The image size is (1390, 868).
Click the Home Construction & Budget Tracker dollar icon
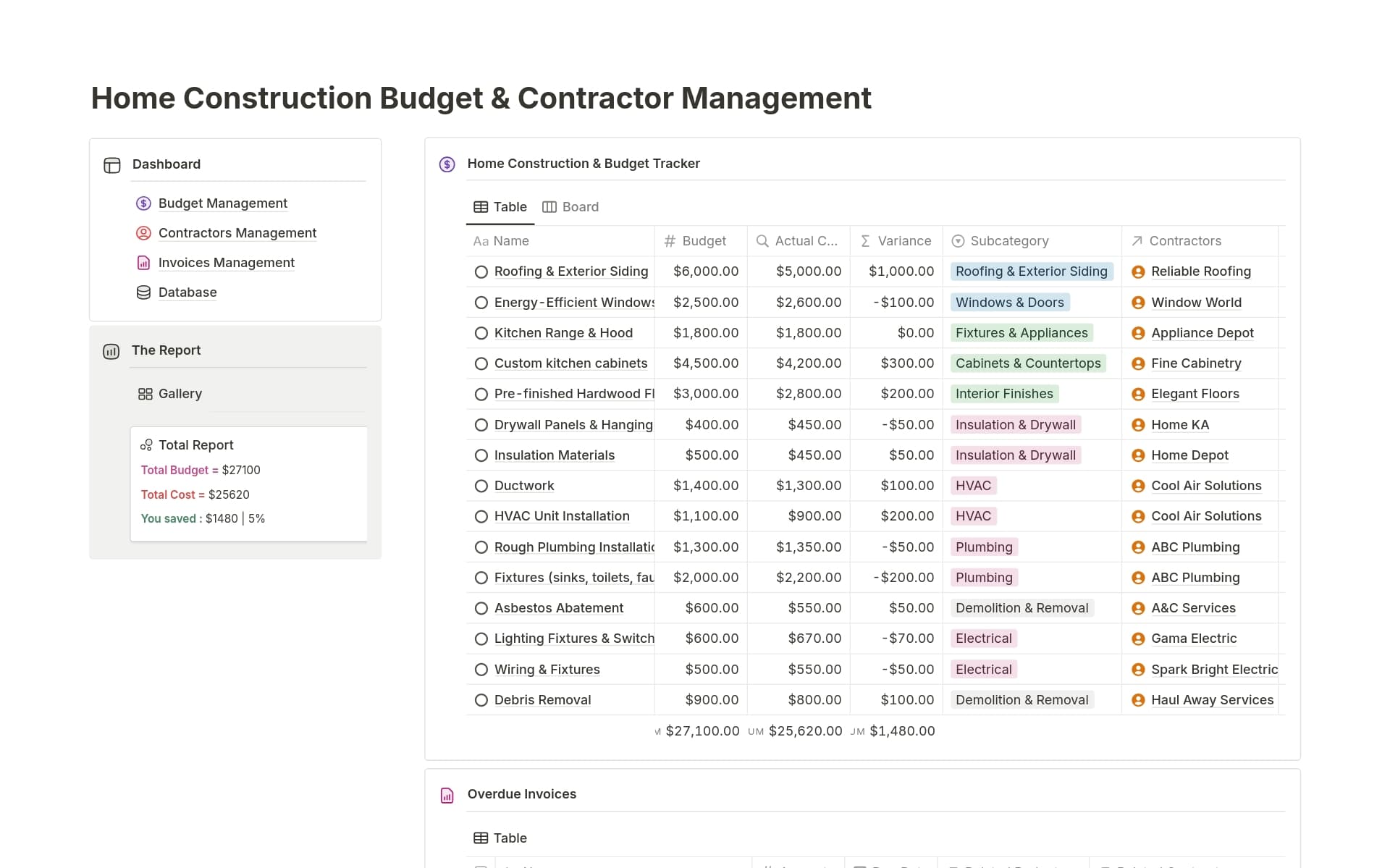[x=447, y=164]
